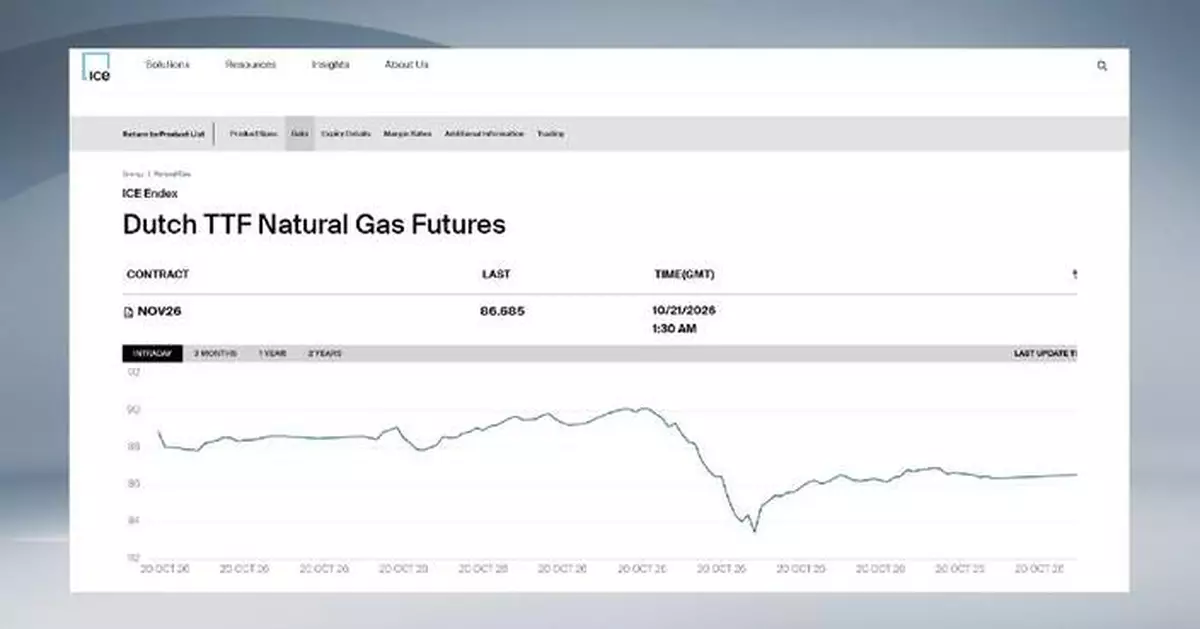This screenshot has width=1200, height=629.
Task: Open the Additional Information tab
Action: point(484,134)
